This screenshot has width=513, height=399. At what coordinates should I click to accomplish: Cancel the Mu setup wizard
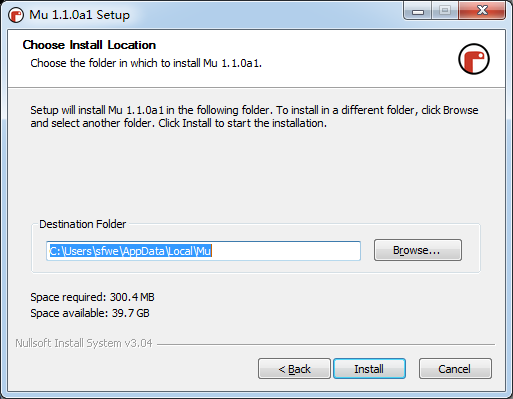click(455, 369)
